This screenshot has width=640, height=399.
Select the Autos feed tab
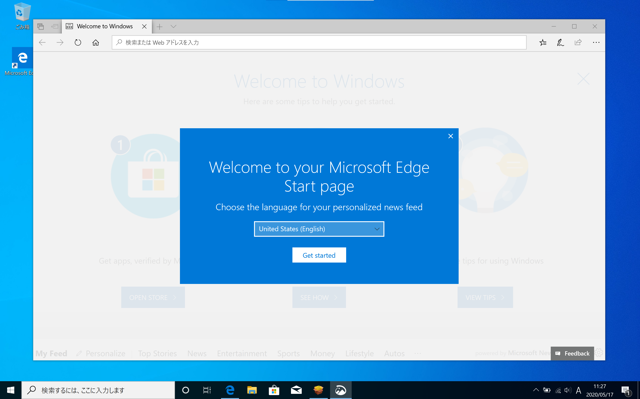[x=394, y=353]
